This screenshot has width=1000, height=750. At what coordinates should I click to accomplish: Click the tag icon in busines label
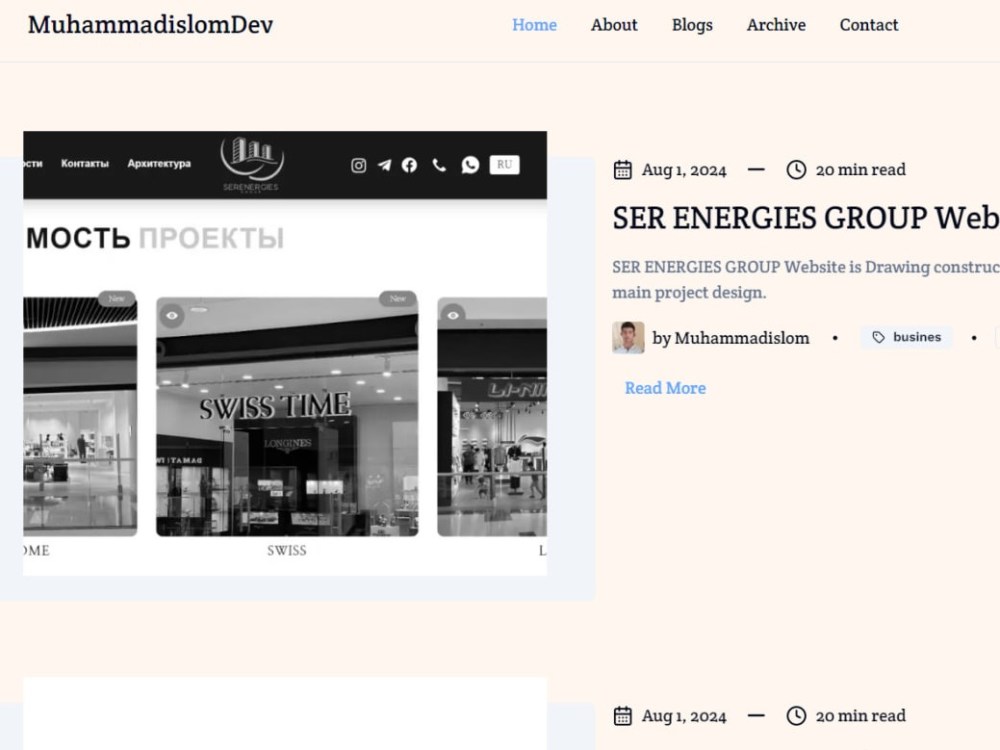[878, 337]
